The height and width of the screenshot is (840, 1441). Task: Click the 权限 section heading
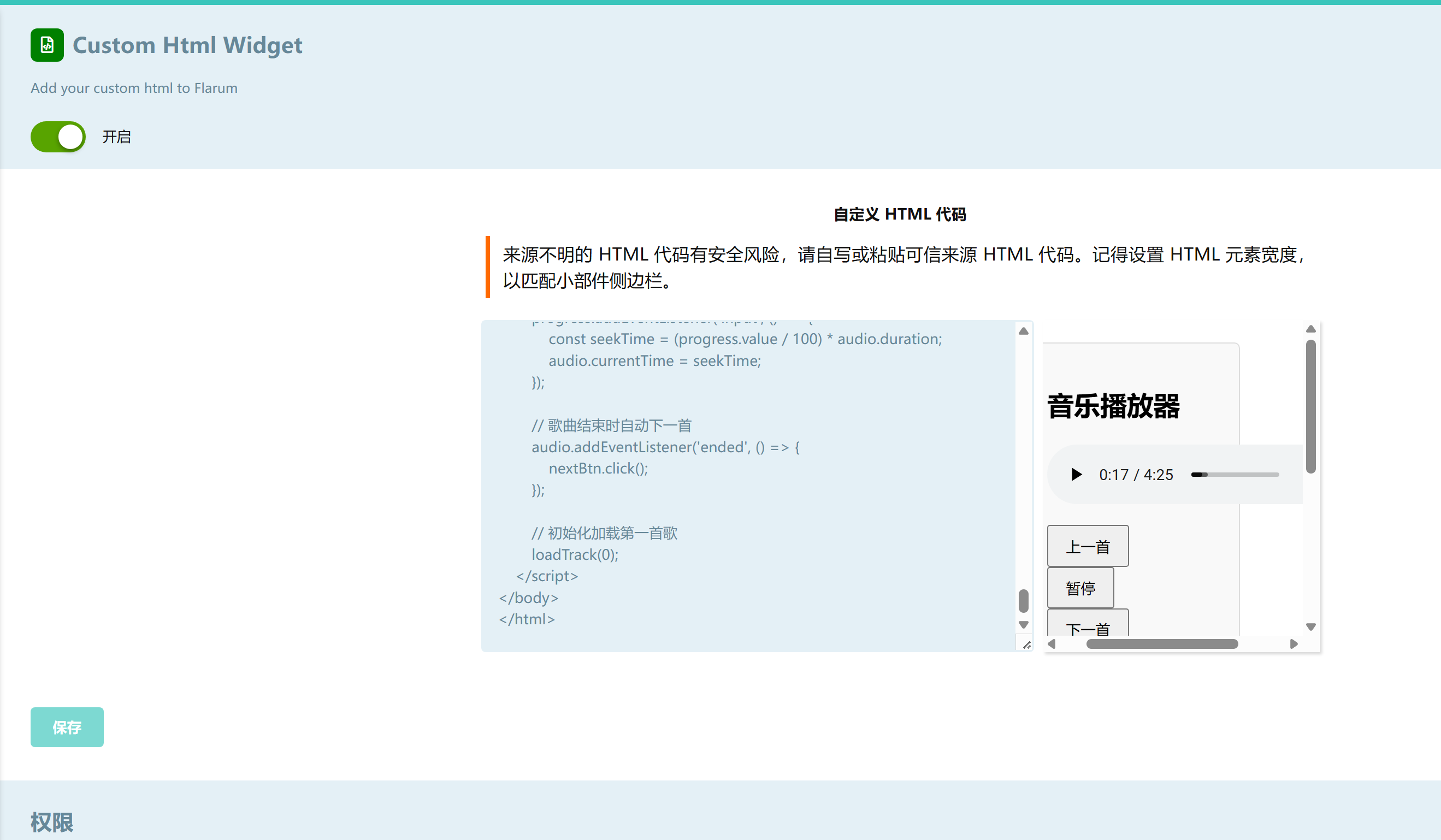[51, 823]
